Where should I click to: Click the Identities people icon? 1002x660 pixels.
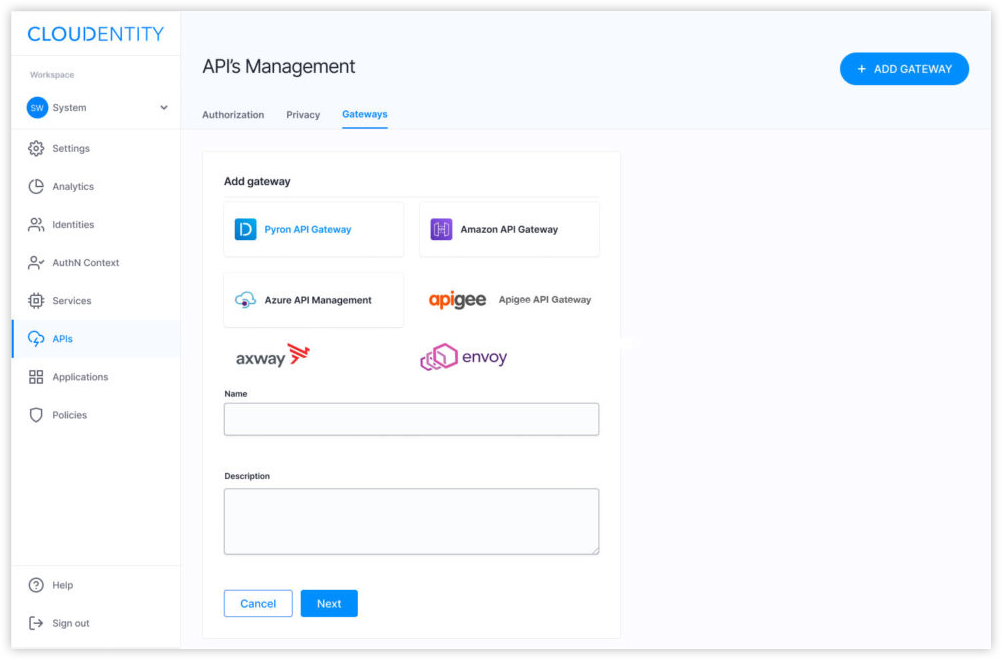tap(36, 224)
